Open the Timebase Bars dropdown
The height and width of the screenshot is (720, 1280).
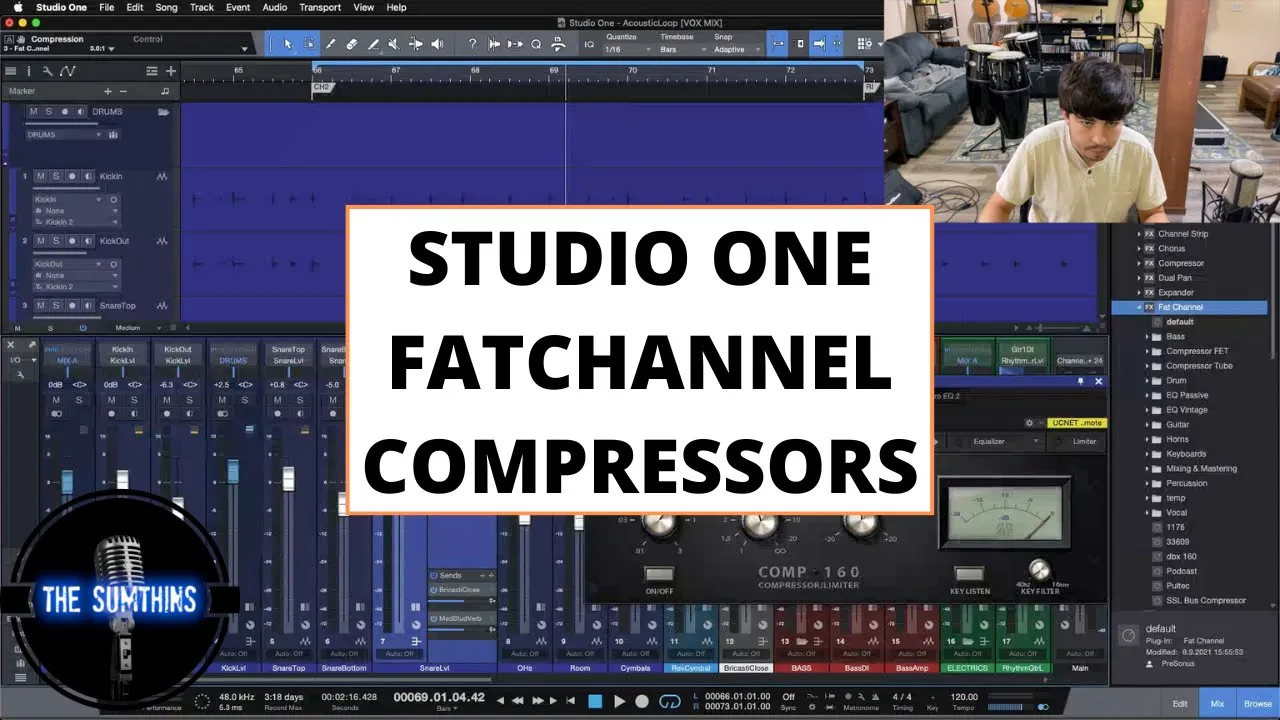681,49
